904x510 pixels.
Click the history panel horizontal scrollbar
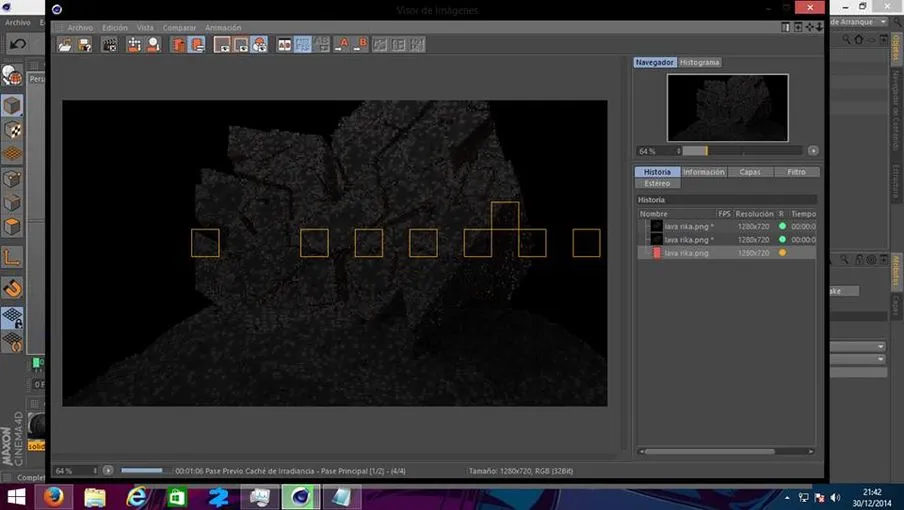coord(726,451)
